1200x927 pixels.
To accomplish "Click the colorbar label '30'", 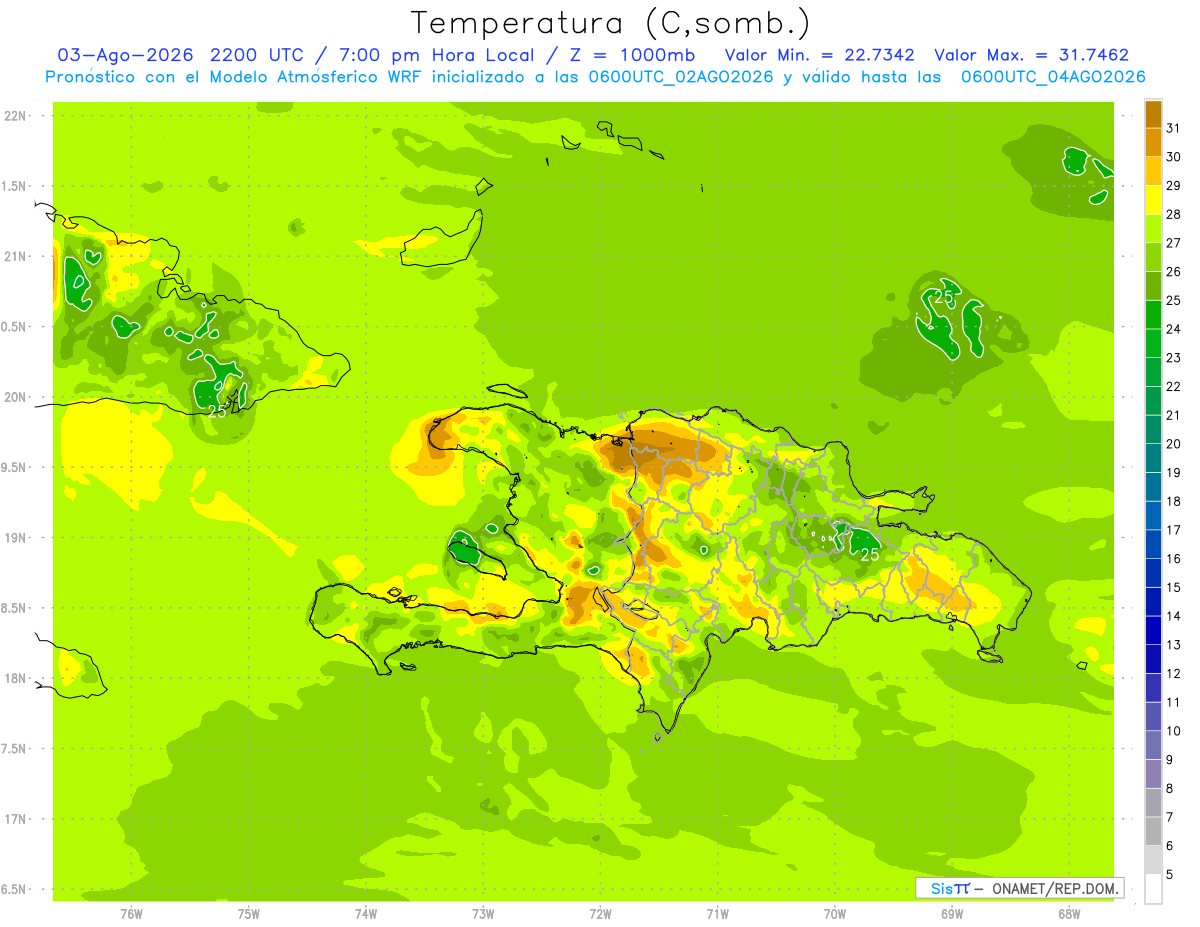I will 1174,157.
